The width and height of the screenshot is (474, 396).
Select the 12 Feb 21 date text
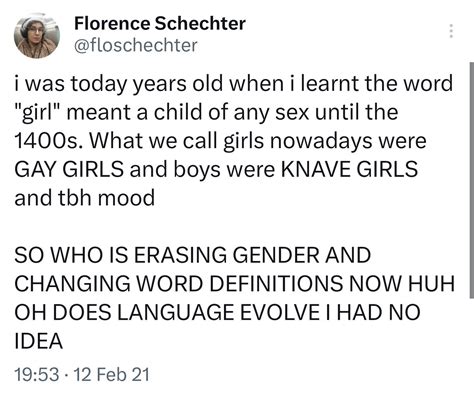pyautogui.click(x=111, y=374)
